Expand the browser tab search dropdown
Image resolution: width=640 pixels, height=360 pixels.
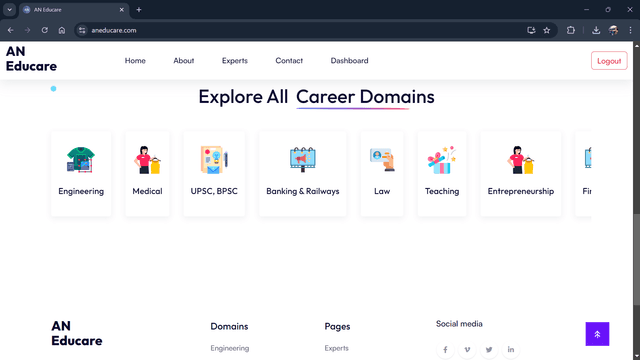[9, 10]
